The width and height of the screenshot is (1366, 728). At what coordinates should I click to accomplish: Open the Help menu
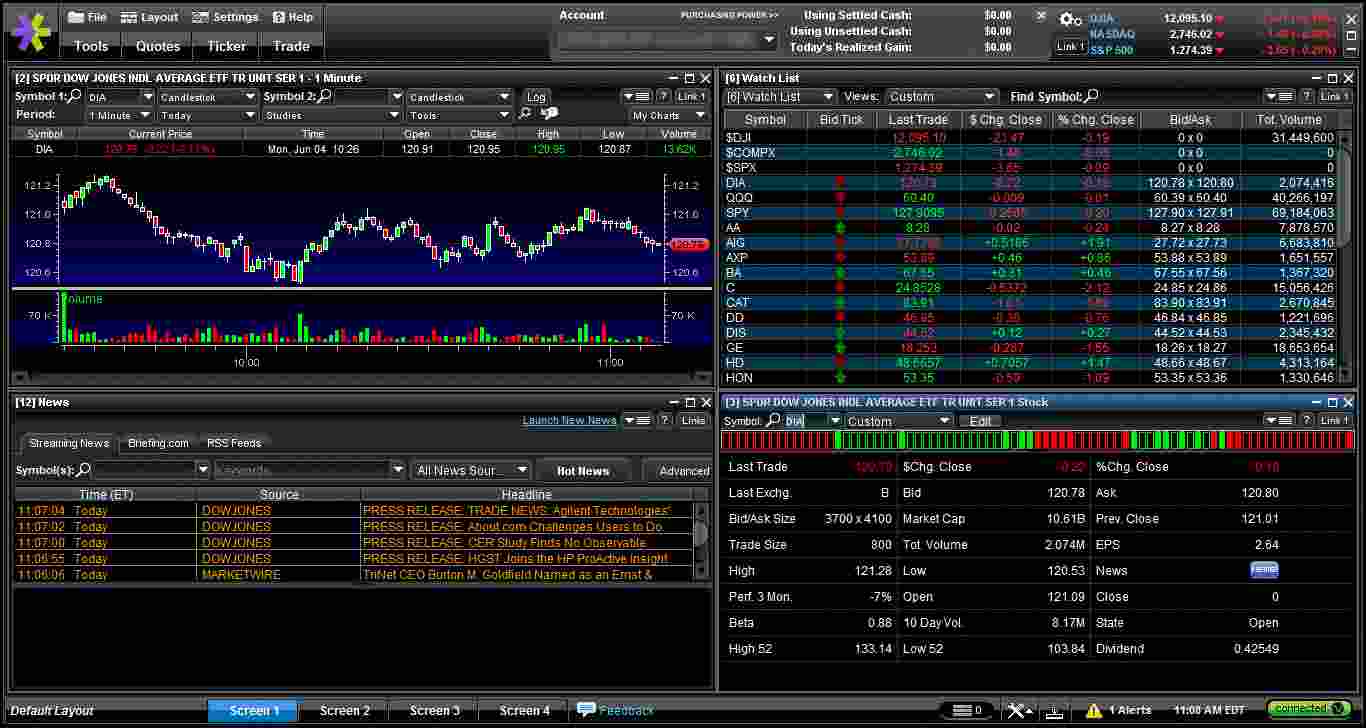pos(292,17)
